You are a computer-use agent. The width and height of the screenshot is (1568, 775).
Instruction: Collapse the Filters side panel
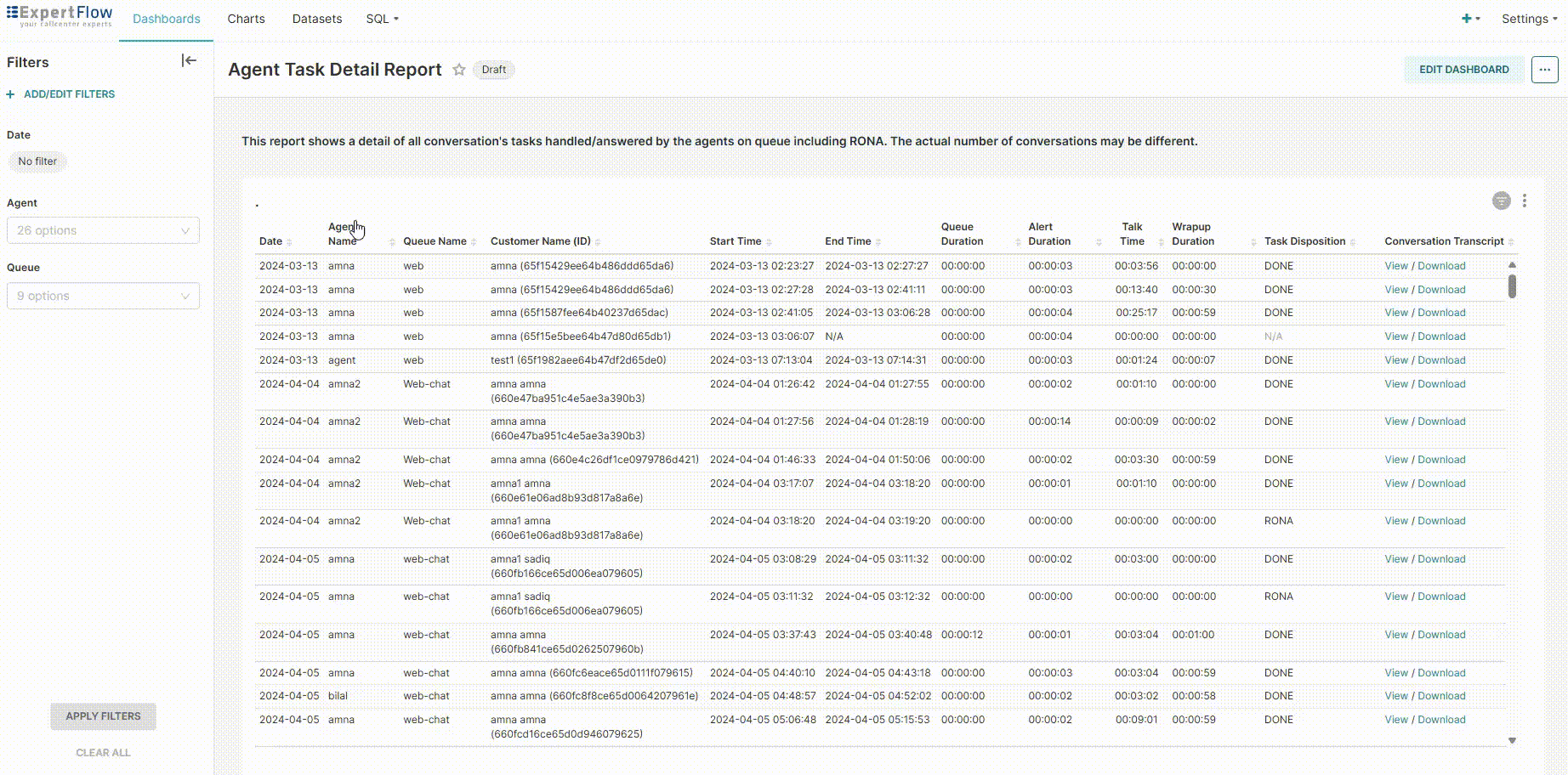(188, 59)
